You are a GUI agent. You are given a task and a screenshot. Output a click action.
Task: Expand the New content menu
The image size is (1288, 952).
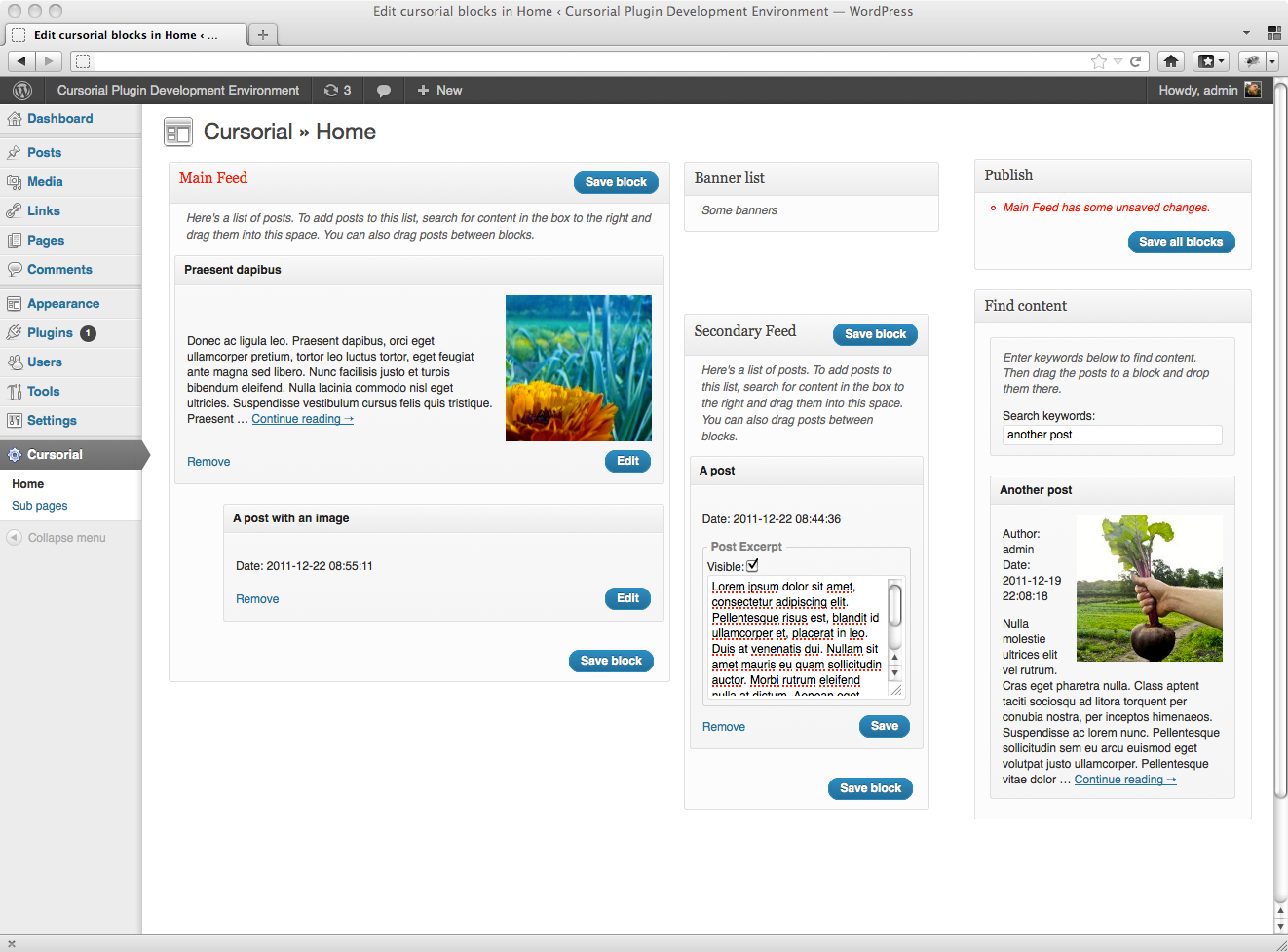pyautogui.click(x=439, y=91)
